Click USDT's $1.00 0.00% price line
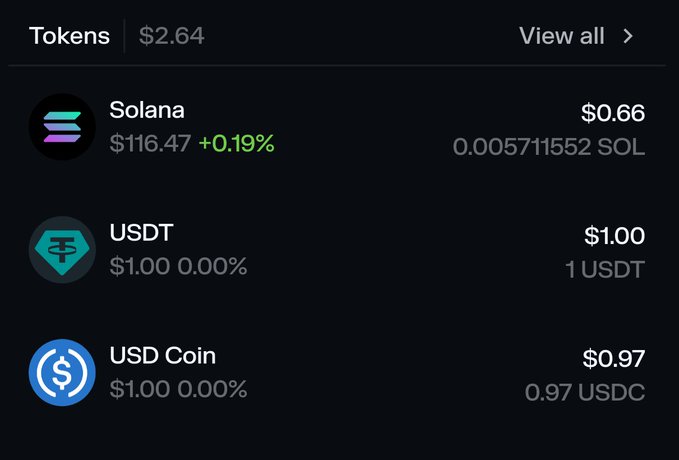 [178, 267]
